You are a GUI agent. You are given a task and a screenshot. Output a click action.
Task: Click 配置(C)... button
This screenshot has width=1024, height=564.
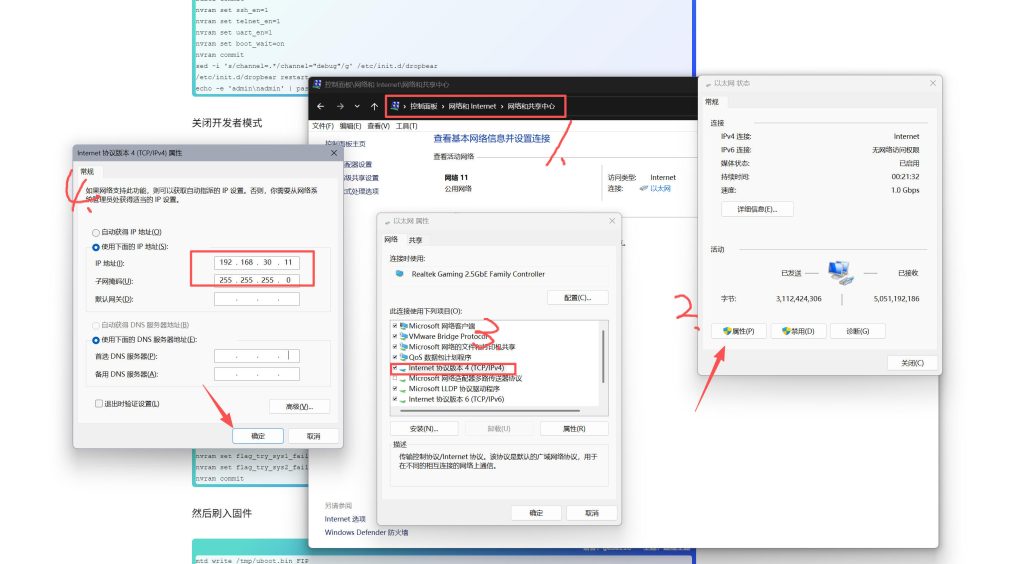click(x=577, y=298)
